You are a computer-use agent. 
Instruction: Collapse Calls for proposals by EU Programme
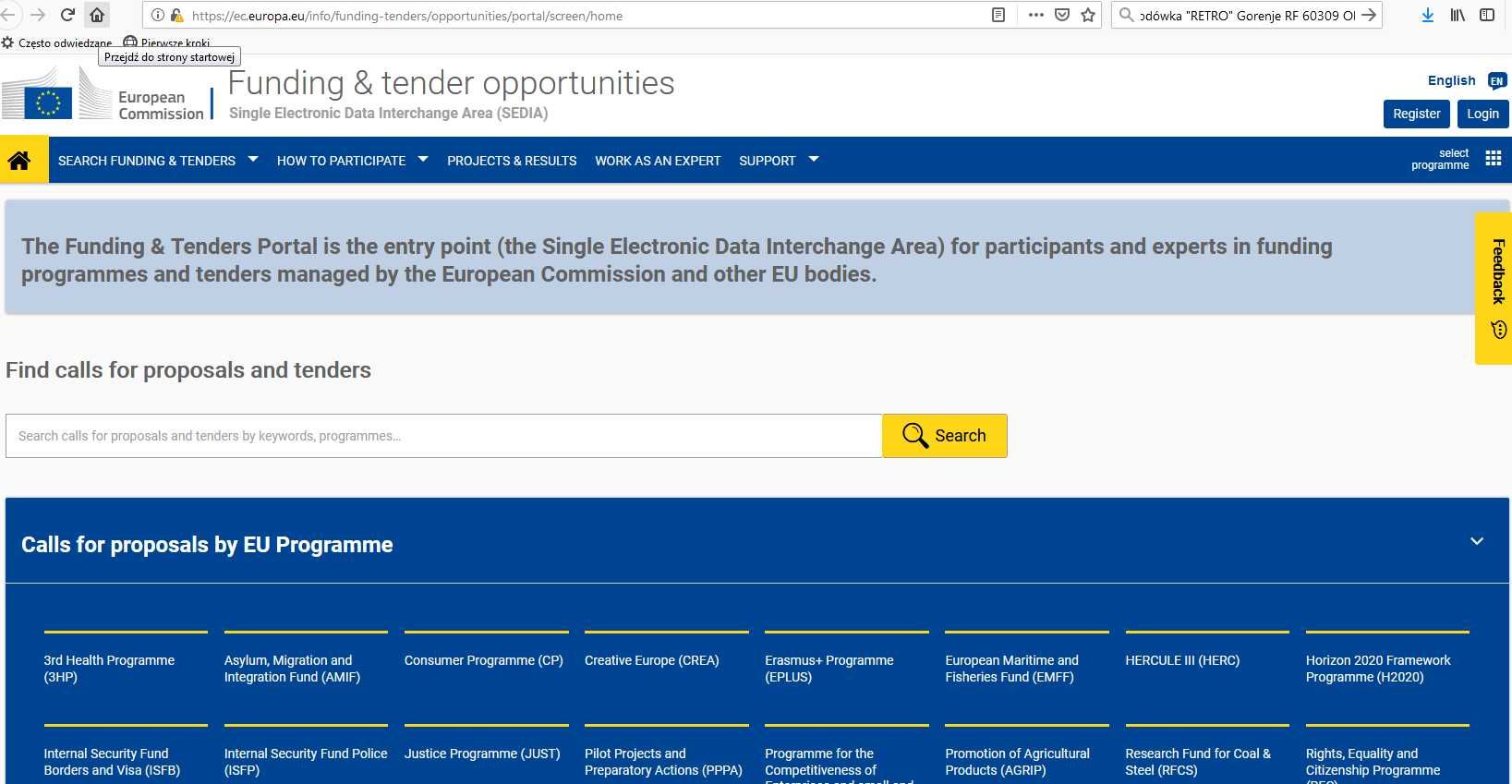click(x=1476, y=541)
